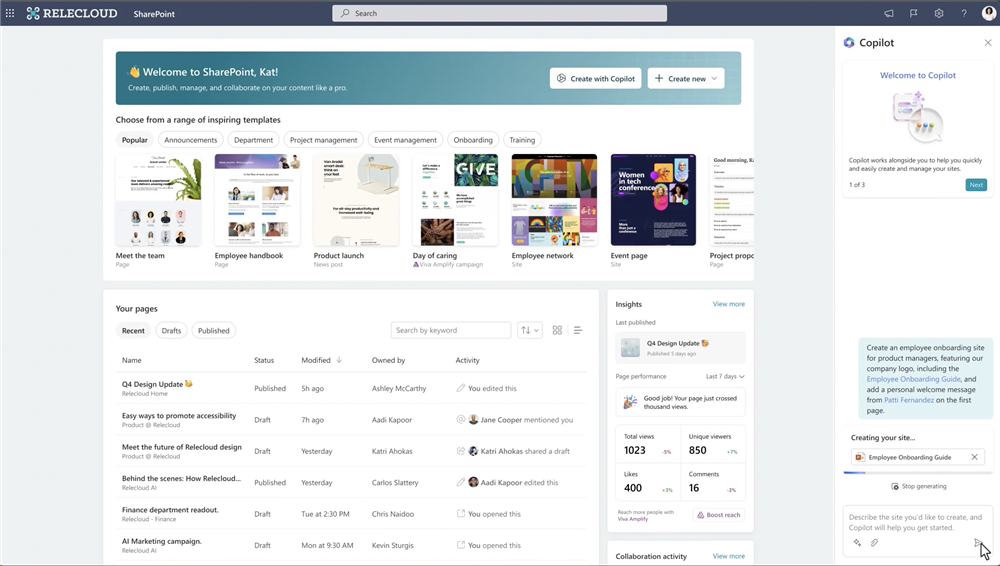Click the Owned by column header
This screenshot has width=1000, height=566.
tap(388, 360)
